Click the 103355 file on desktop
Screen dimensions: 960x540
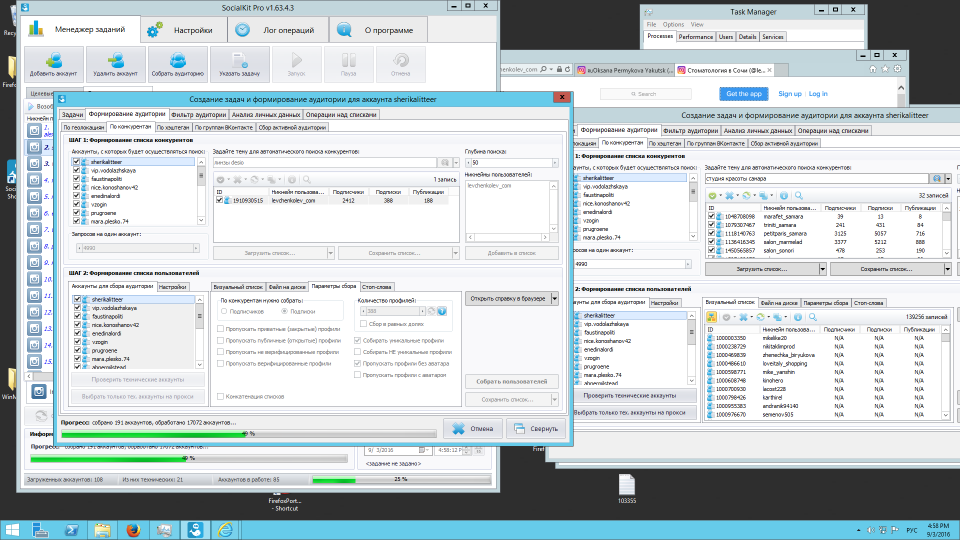pyautogui.click(x=627, y=489)
